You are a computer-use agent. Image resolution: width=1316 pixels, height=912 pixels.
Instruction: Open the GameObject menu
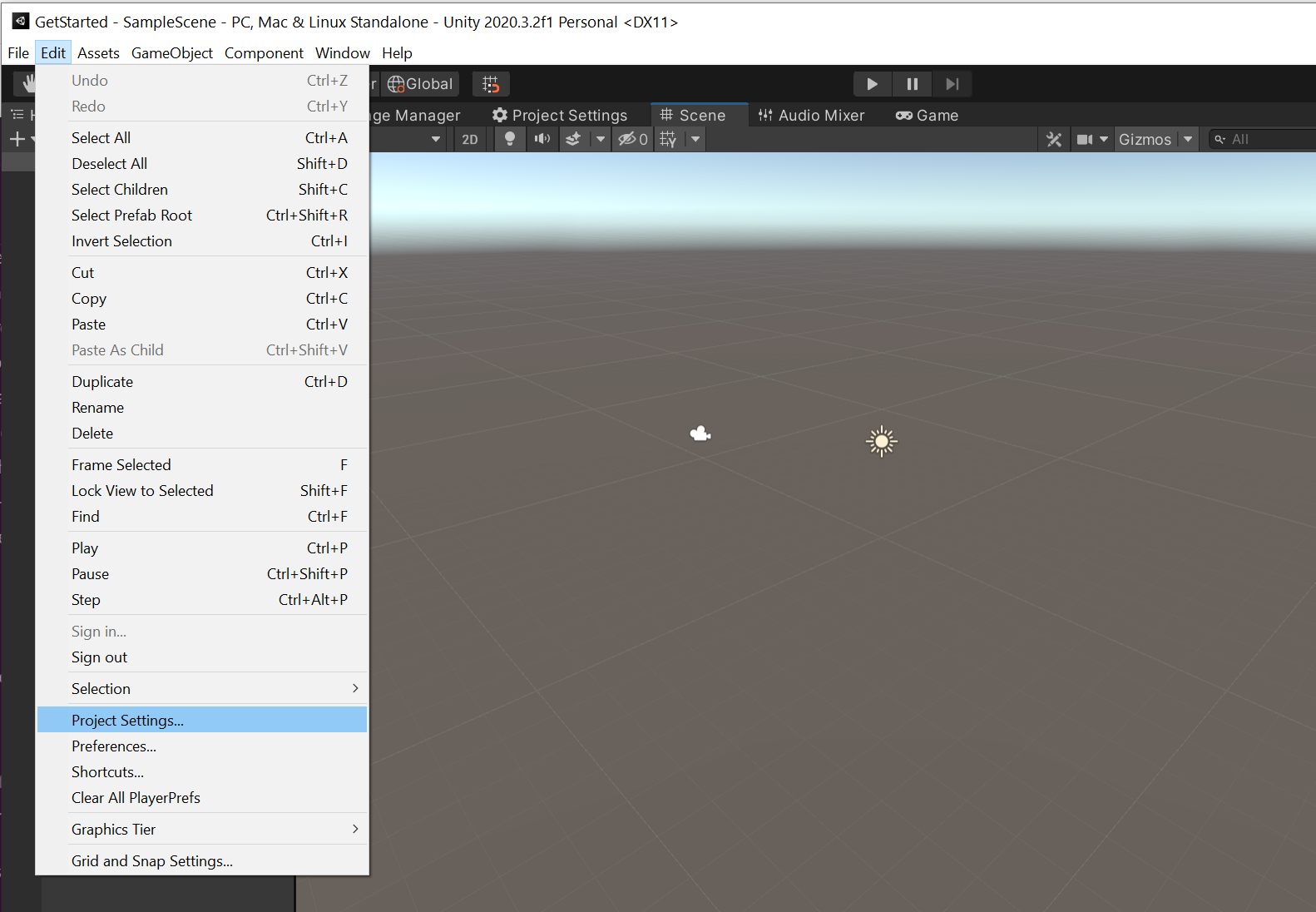172,52
